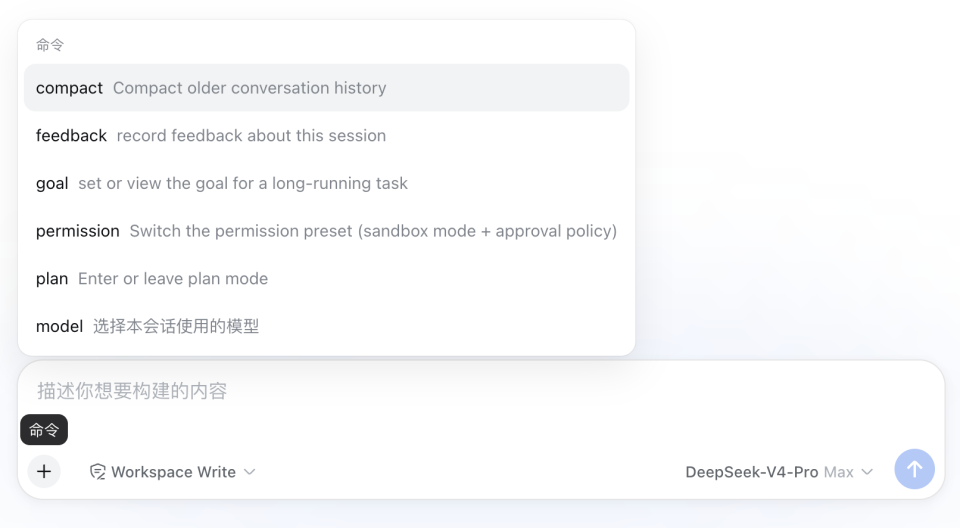This screenshot has height=528, width=960.
Task: Click the 命令 header label in list
Action: click(50, 45)
